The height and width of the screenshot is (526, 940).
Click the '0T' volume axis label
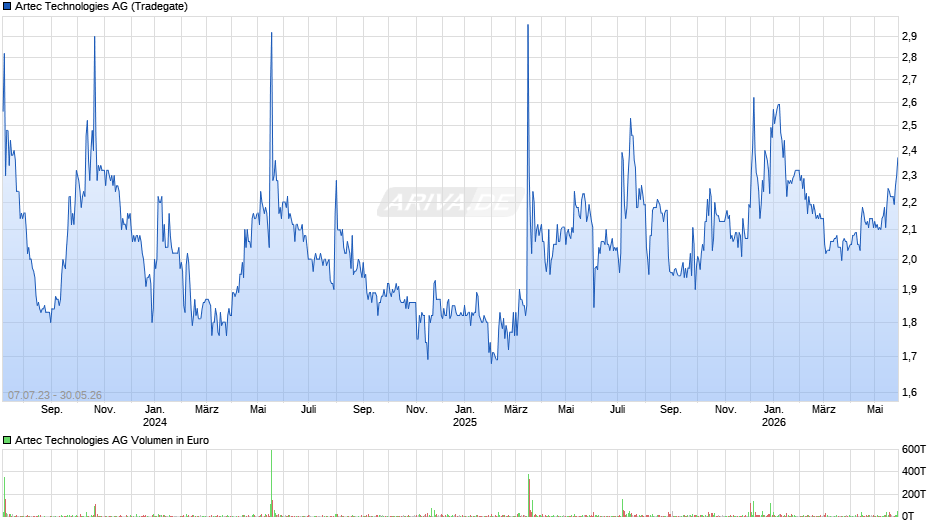(x=908, y=516)
